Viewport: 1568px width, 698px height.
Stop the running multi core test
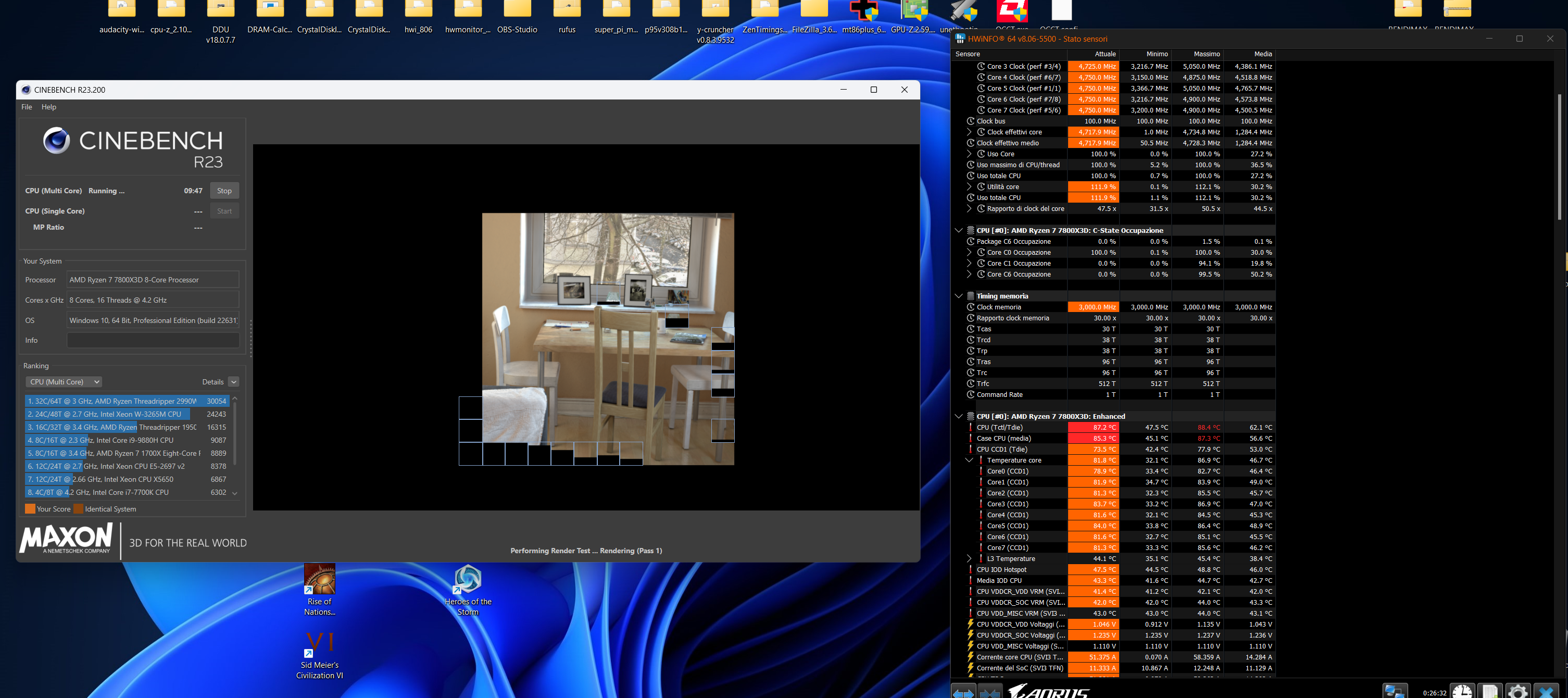(224, 191)
